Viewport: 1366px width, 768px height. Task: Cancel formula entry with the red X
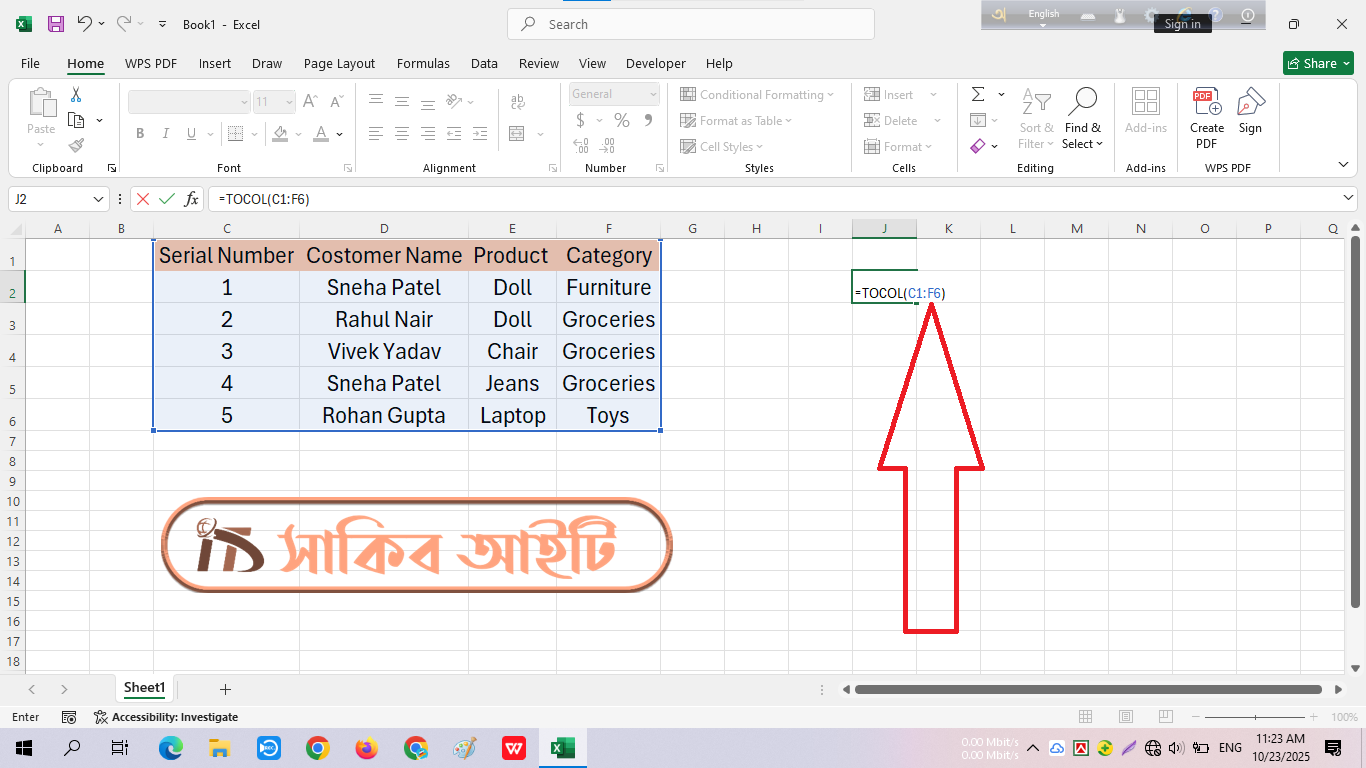point(143,199)
